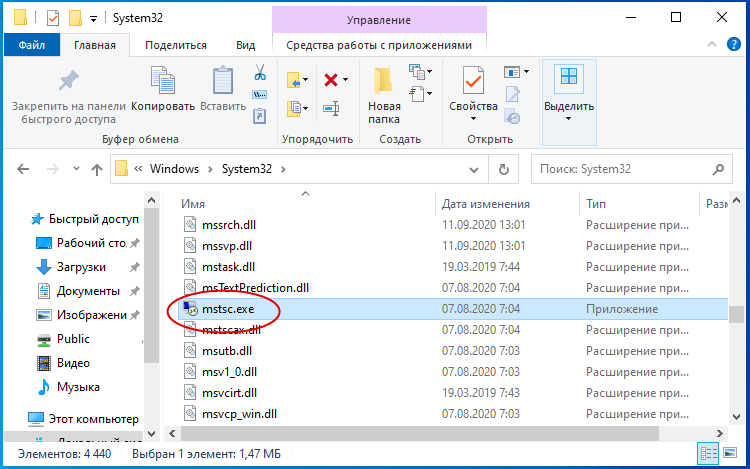This screenshot has width=750, height=469.
Task: Open the Файл menu tab
Action: (x=32, y=45)
